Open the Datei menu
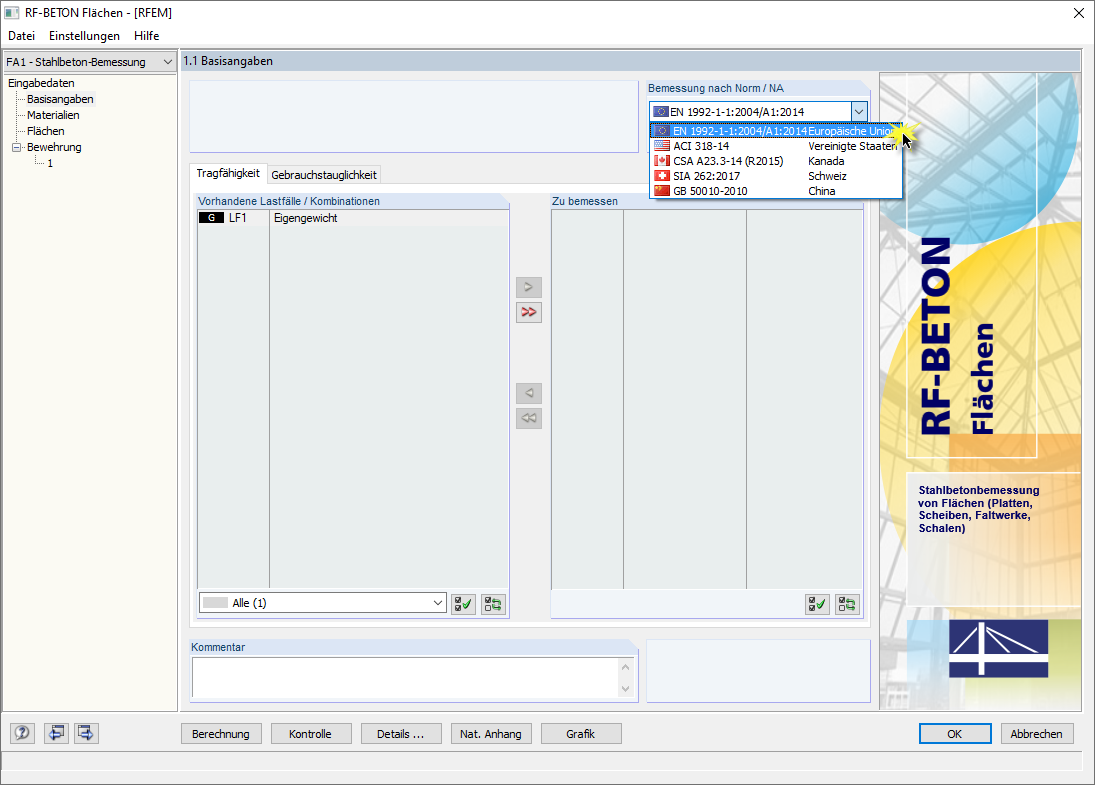1095x785 pixels. (21, 36)
